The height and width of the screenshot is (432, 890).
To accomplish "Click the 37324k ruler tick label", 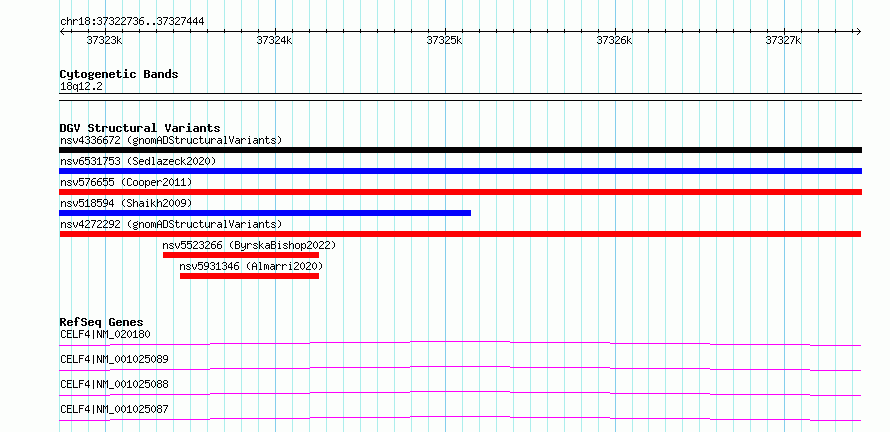I will [274, 40].
